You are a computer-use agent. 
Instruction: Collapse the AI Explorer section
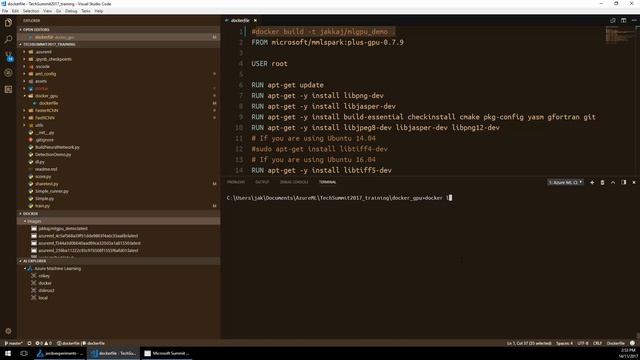[x=118, y=261]
